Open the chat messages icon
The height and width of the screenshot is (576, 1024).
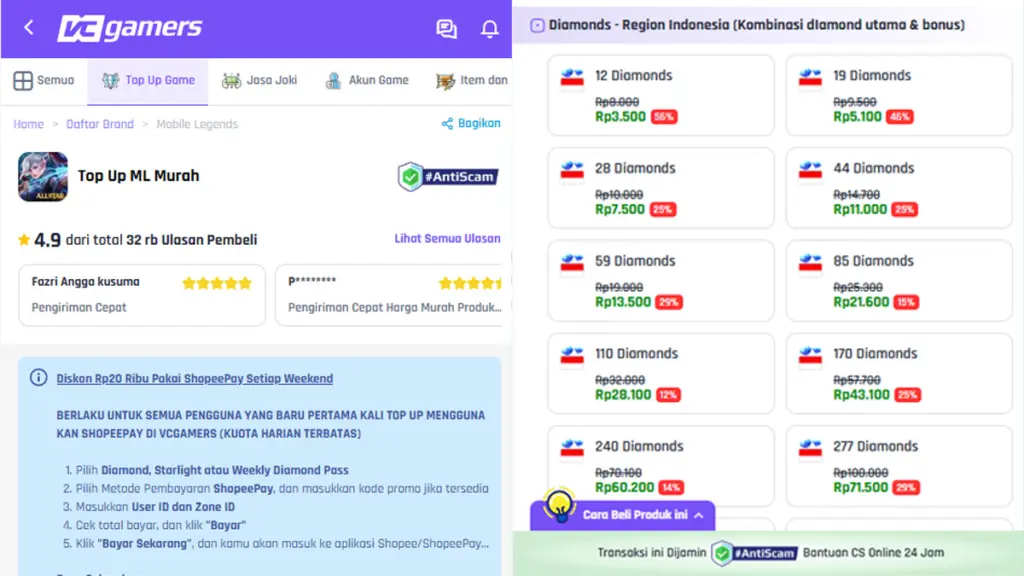447,29
